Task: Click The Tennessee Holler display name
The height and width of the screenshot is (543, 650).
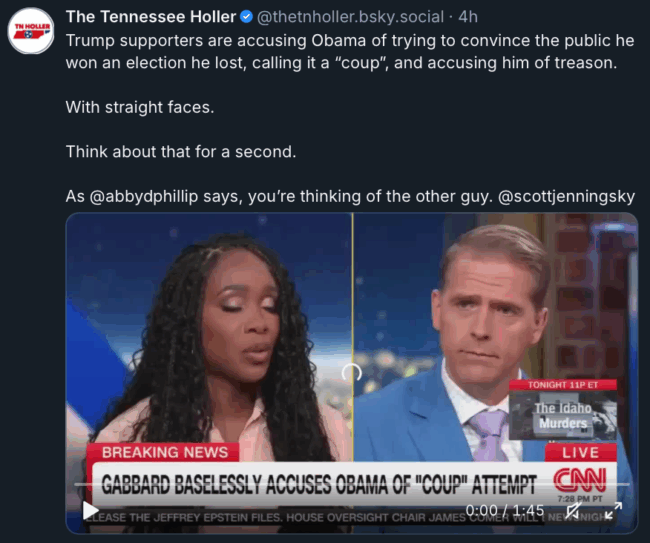Action: tap(151, 17)
